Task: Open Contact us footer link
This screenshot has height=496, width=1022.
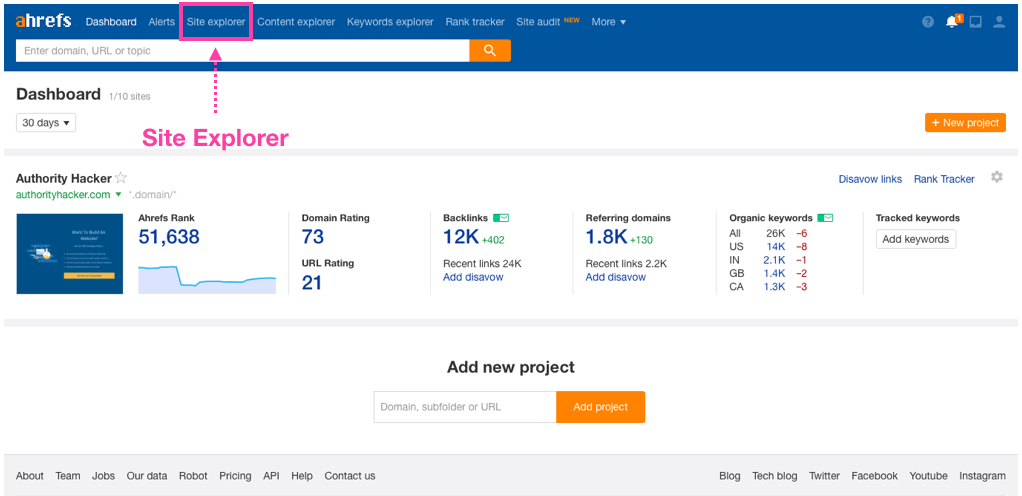Action: (350, 476)
